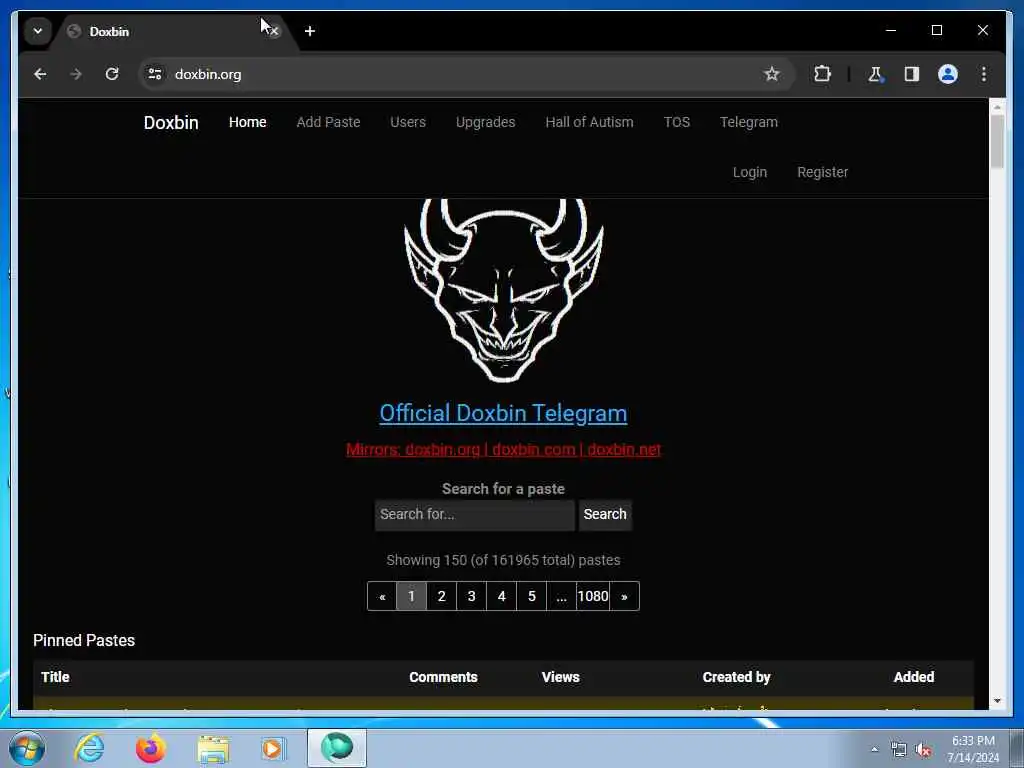
Task: Go to previous page with « button
Action: [382, 596]
